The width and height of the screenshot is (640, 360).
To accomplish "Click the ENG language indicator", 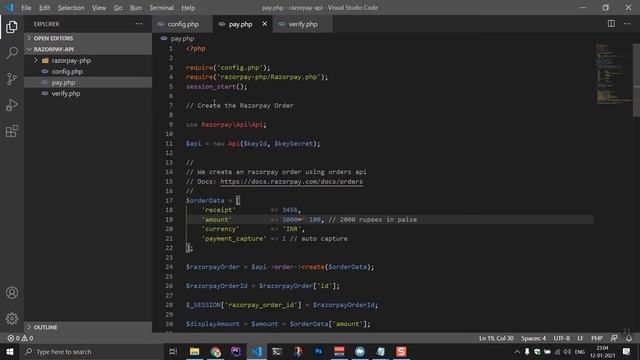I will click(x=580, y=351).
